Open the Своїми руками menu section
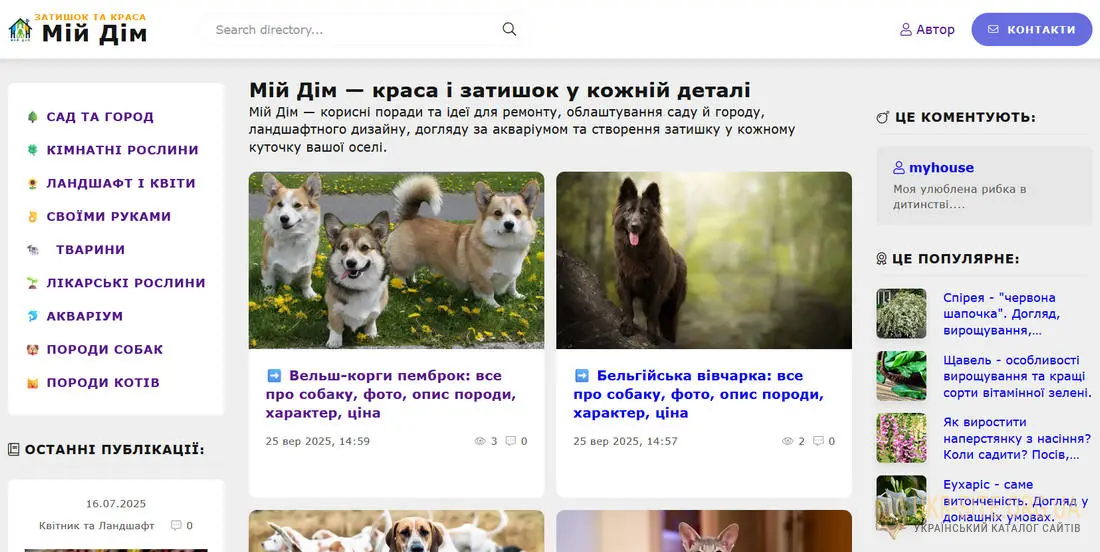 tap(108, 217)
